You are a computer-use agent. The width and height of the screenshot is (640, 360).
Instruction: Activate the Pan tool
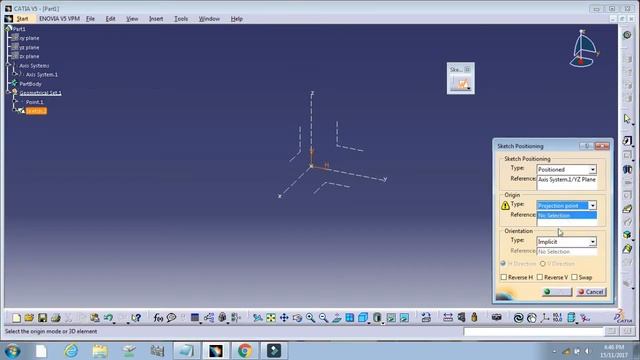(x=284, y=318)
